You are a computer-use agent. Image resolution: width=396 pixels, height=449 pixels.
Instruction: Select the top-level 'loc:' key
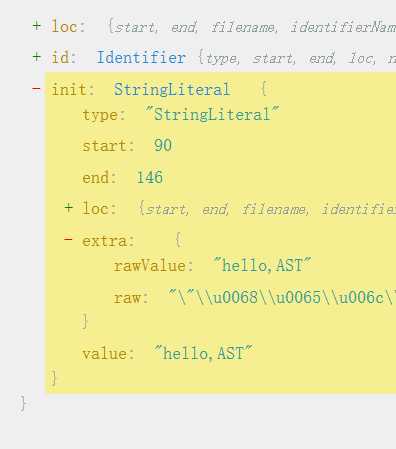(68, 27)
